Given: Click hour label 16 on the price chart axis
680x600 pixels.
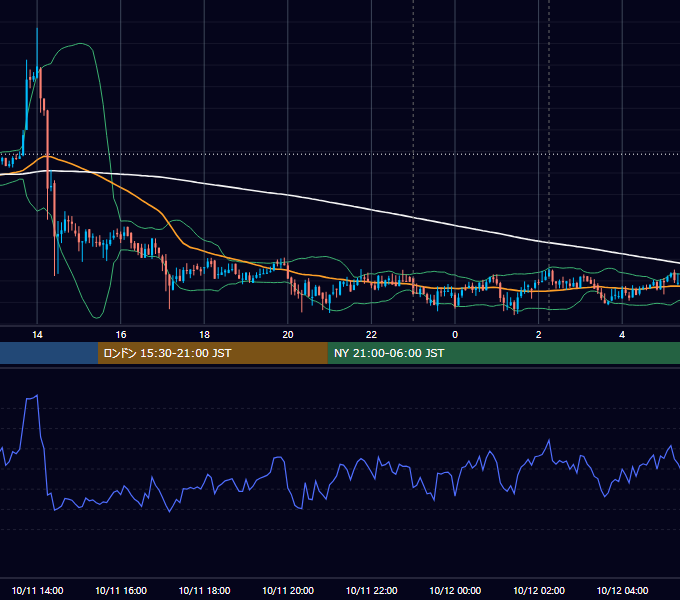Looking at the screenshot, I should [121, 335].
